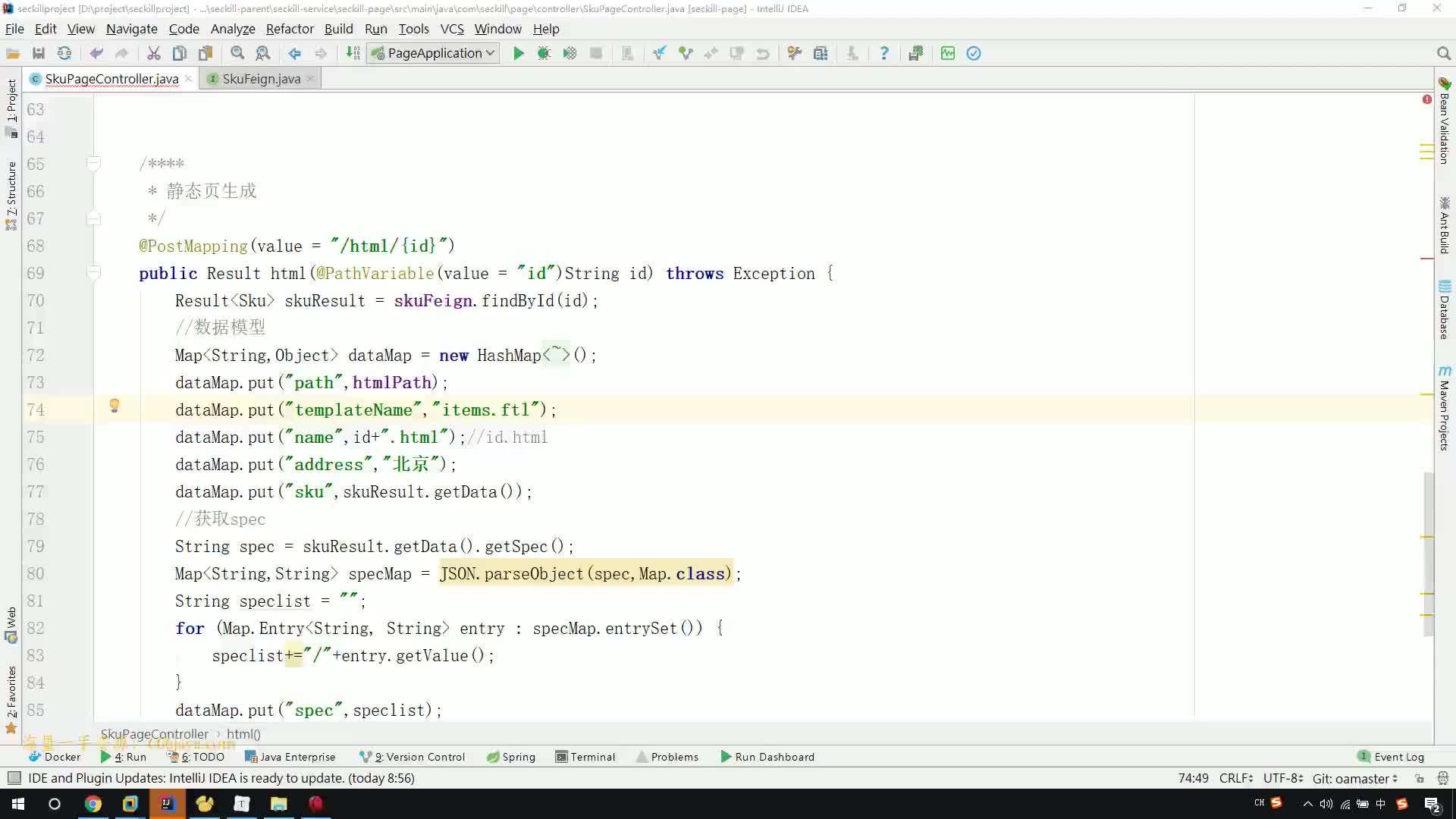Start Debug with the bug icon

[x=544, y=53]
